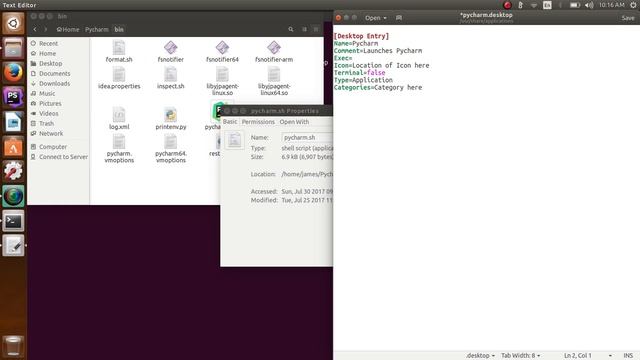Open the .desktop language dropdown
This screenshot has width=640, height=360.
(x=480, y=356)
